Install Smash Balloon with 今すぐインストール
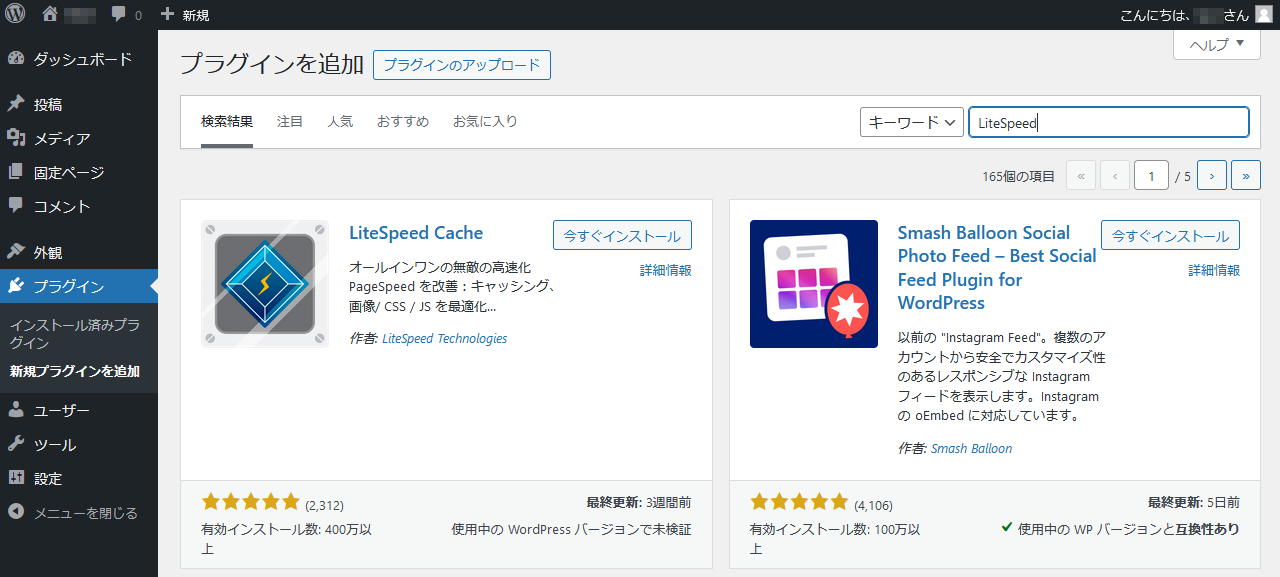 click(1171, 236)
